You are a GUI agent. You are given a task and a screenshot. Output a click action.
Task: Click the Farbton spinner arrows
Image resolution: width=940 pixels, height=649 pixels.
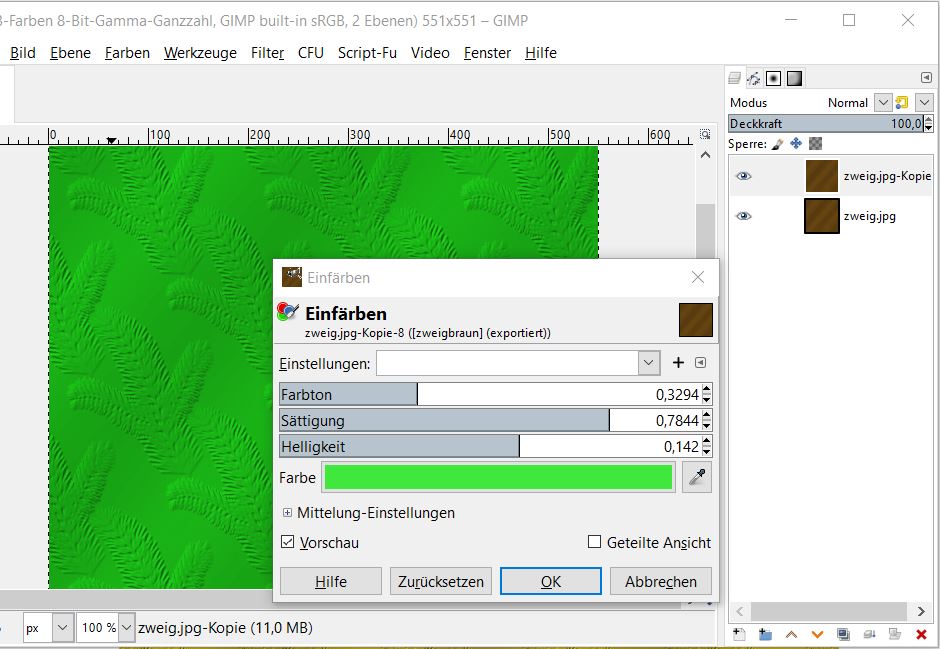click(707, 394)
